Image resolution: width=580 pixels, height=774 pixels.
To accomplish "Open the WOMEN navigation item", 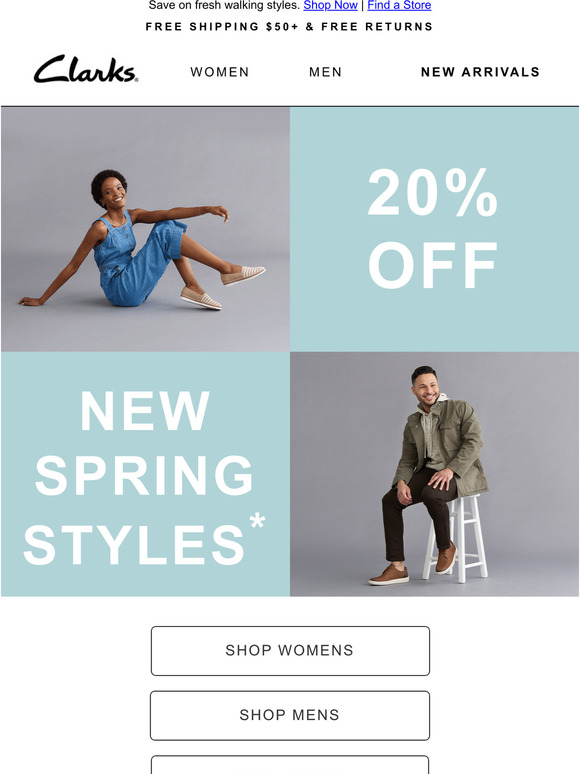I will [x=220, y=72].
